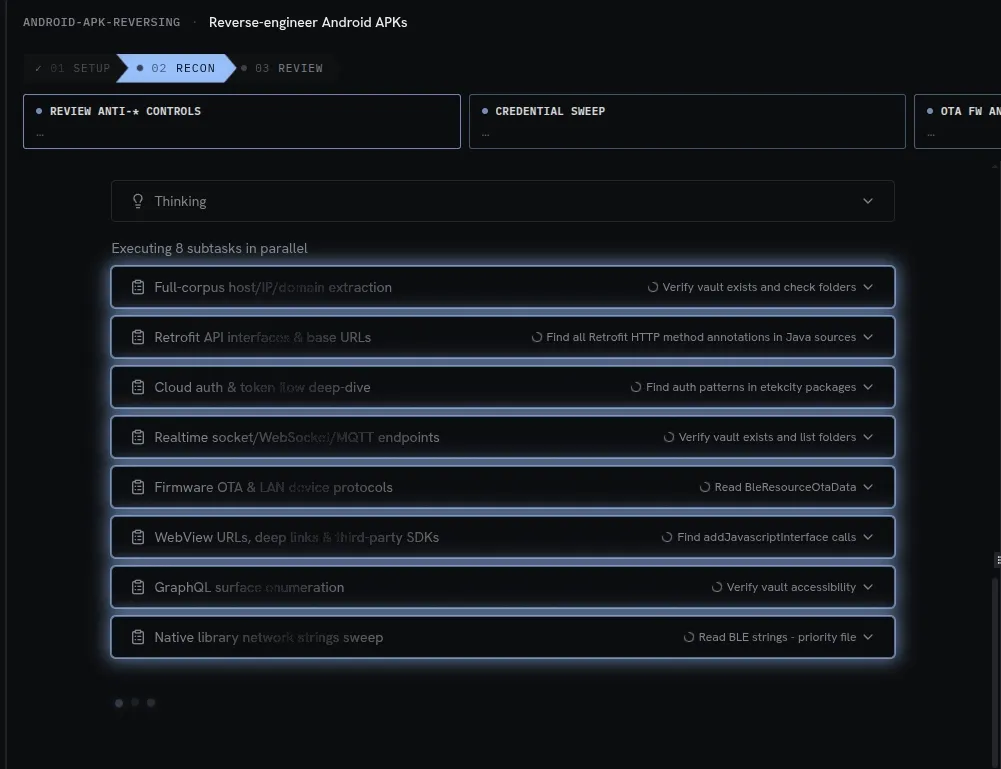The height and width of the screenshot is (769, 1001).
Task: Click clipboard icon for Realtime socket endpoints
Action: pyautogui.click(x=138, y=437)
